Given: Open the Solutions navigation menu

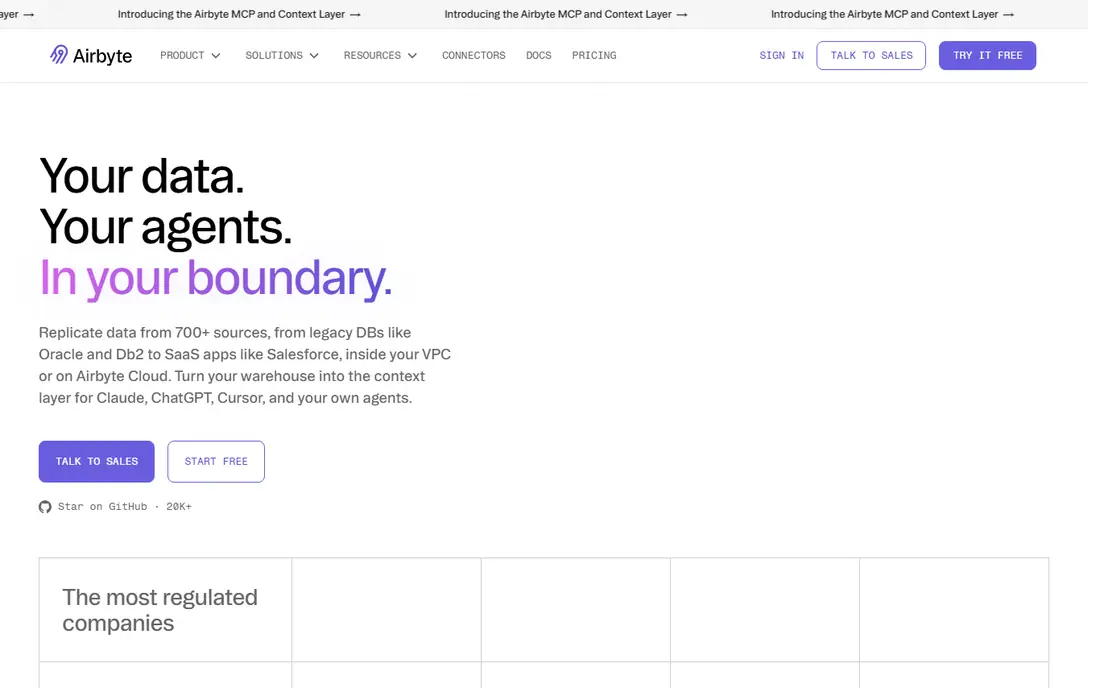Looking at the screenshot, I should coord(282,55).
